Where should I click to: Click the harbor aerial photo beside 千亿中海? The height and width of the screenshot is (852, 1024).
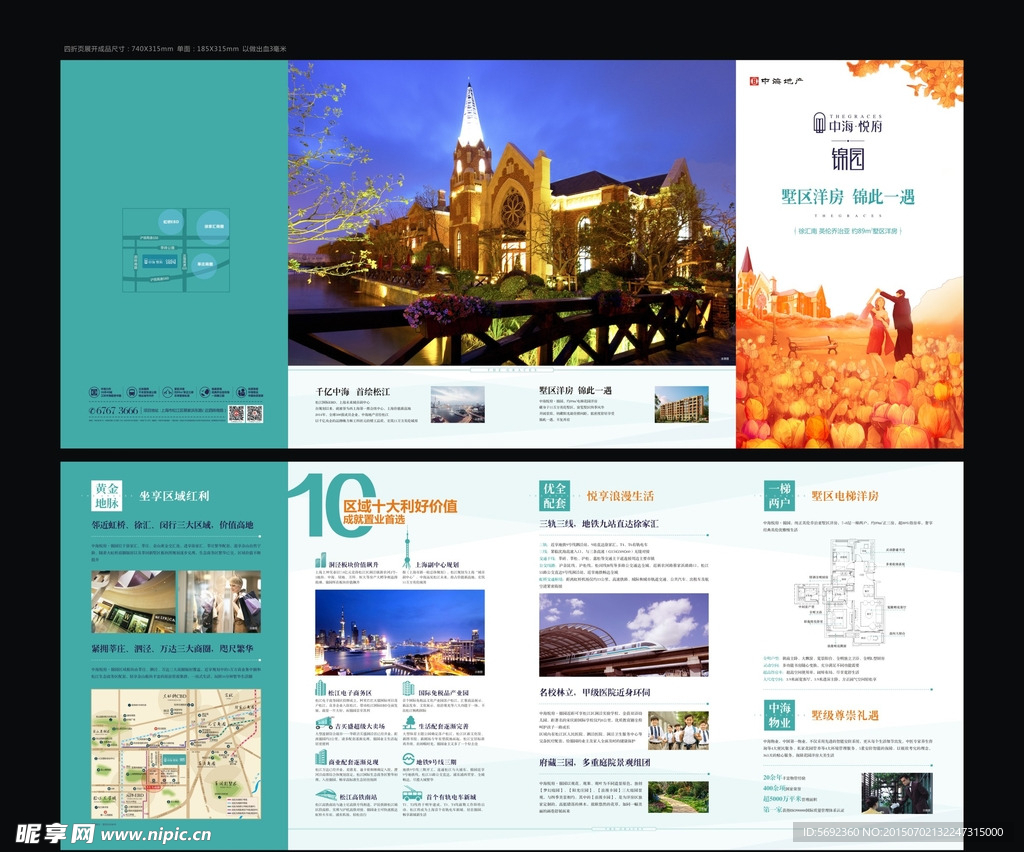457,404
